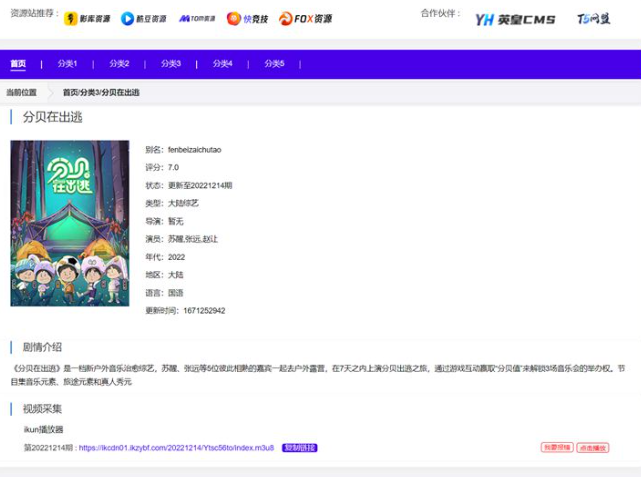Open the 分类4 navigation item
The width and height of the screenshot is (641, 477).
point(222,64)
